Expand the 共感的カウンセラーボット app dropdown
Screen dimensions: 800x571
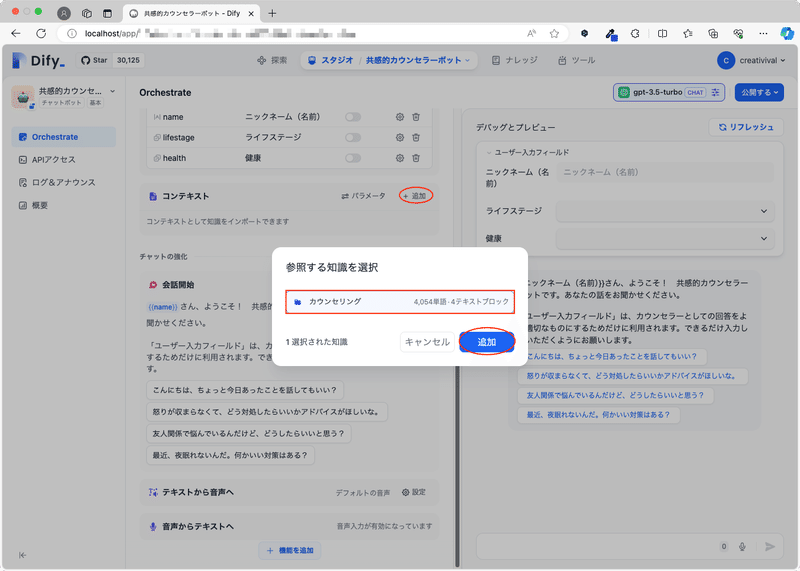click(x=417, y=60)
